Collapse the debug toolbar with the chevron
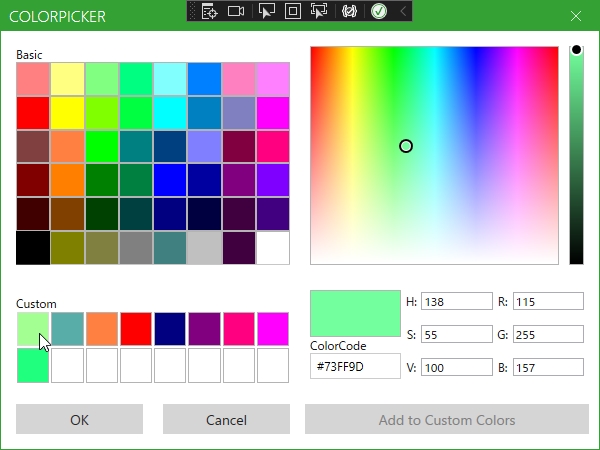This screenshot has width=600, height=450. [x=403, y=11]
